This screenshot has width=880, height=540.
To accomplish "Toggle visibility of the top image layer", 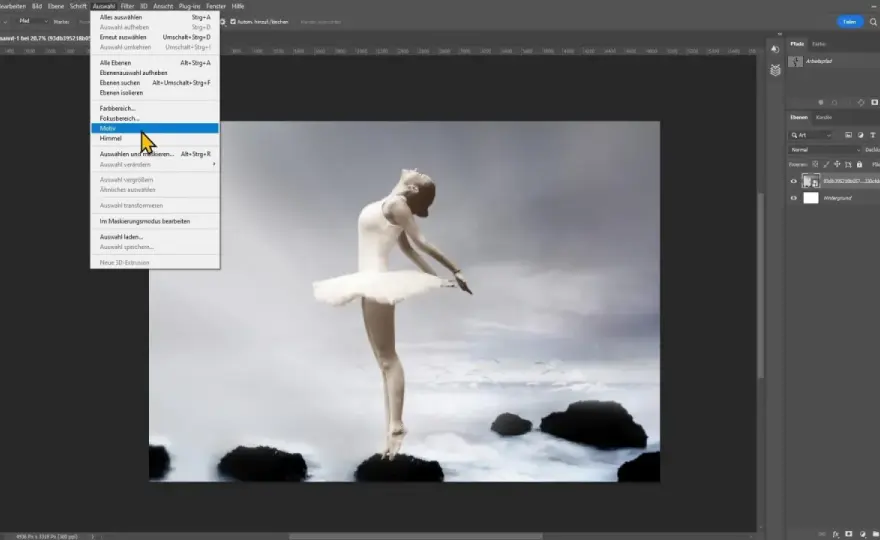I will [794, 181].
